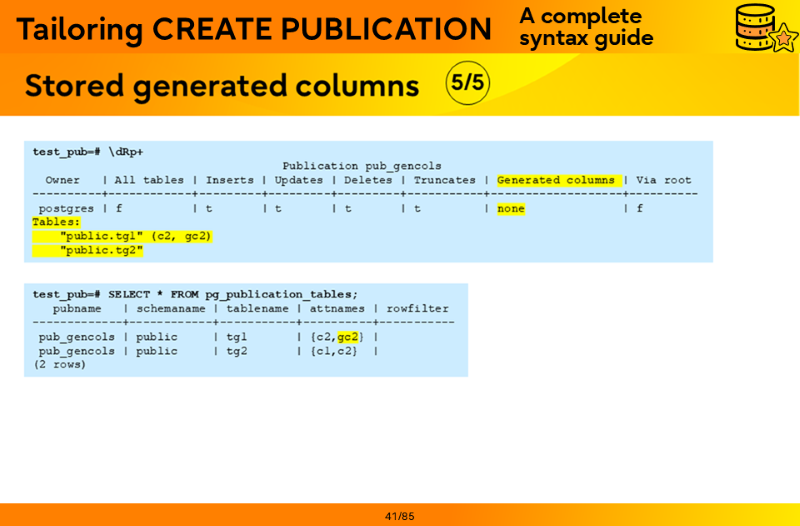Viewport: 800px width, 526px height.
Task: Click the highlighted "public.tg2" entry
Action: 101,250
